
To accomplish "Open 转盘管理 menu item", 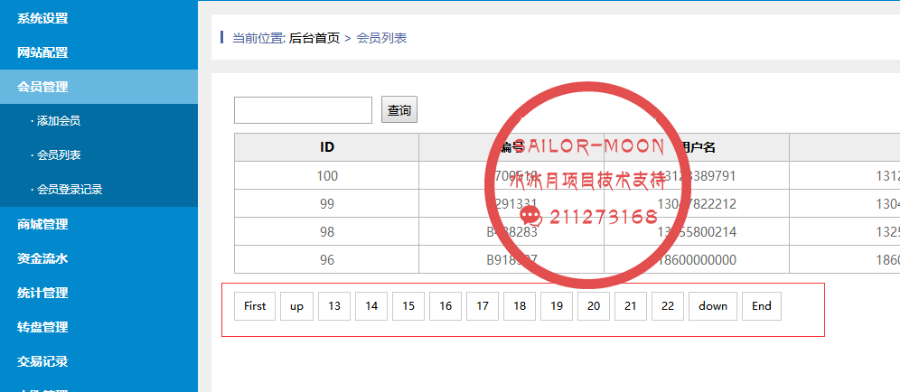I will click(42, 327).
